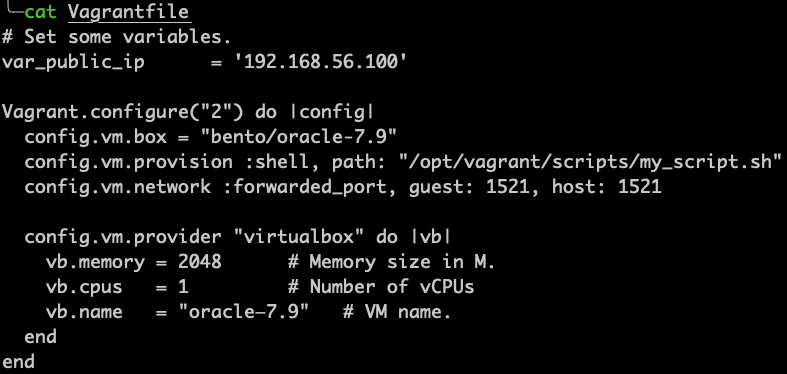Click the my_script.sh script path

click(590, 162)
